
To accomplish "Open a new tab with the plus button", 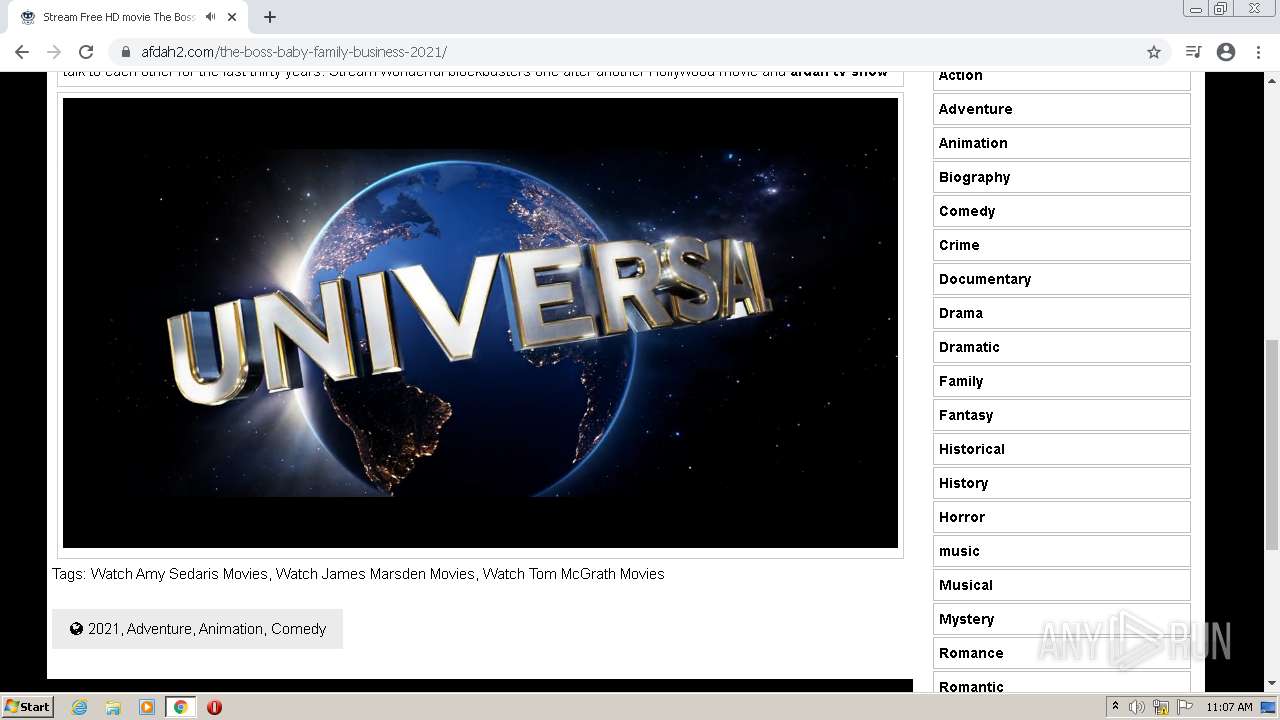I will click(270, 17).
